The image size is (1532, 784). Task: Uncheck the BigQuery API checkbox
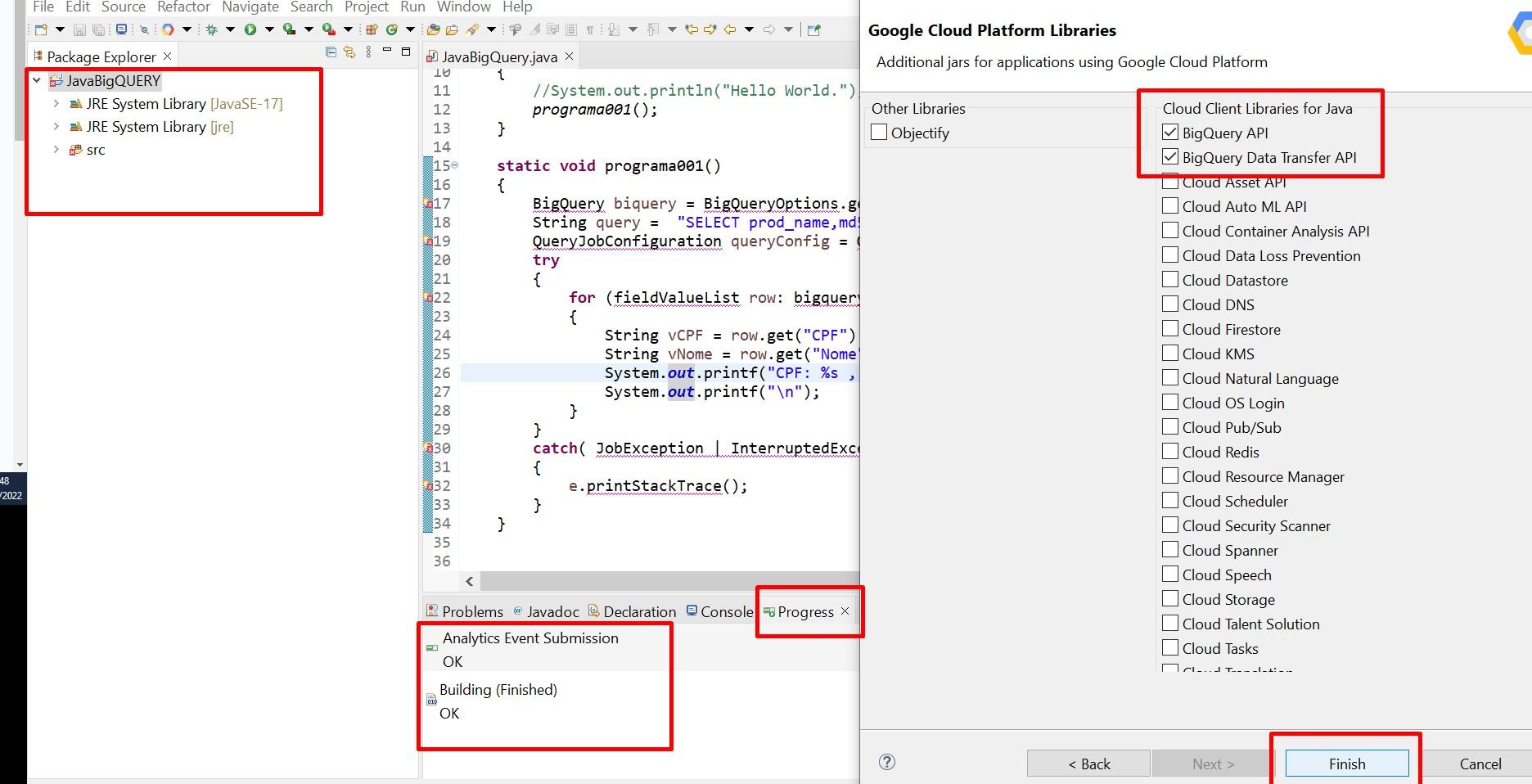[x=1170, y=133]
